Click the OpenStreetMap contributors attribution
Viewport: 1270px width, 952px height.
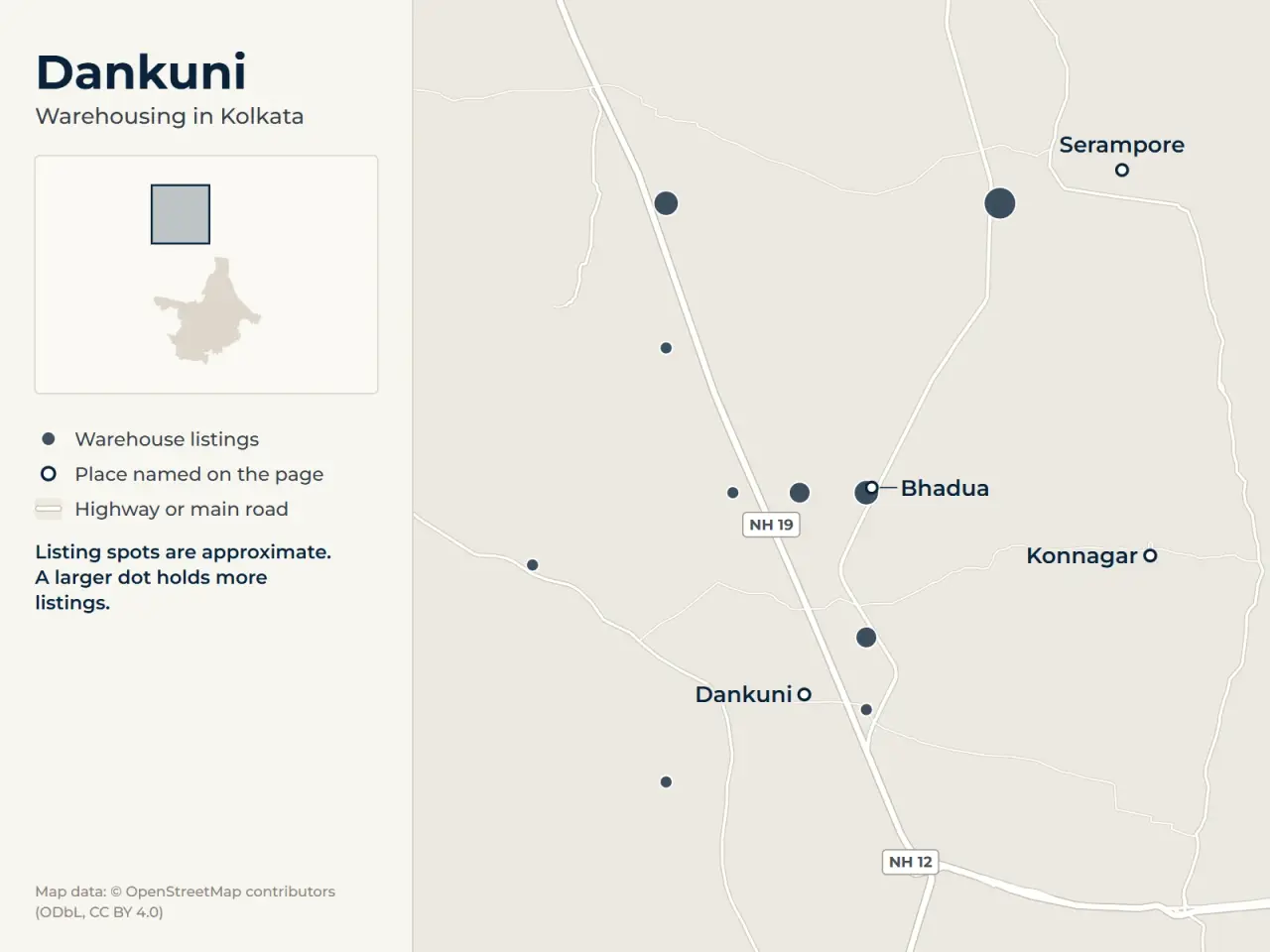185,901
